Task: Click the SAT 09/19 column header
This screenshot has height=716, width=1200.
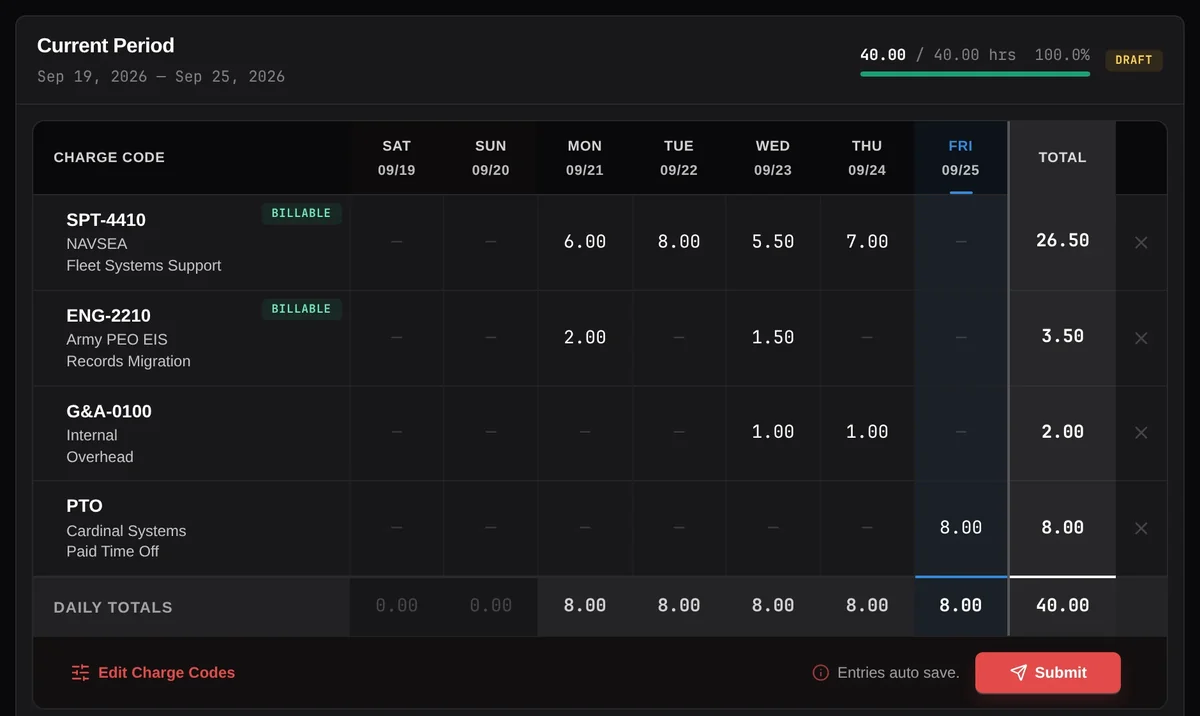Action: (397, 158)
